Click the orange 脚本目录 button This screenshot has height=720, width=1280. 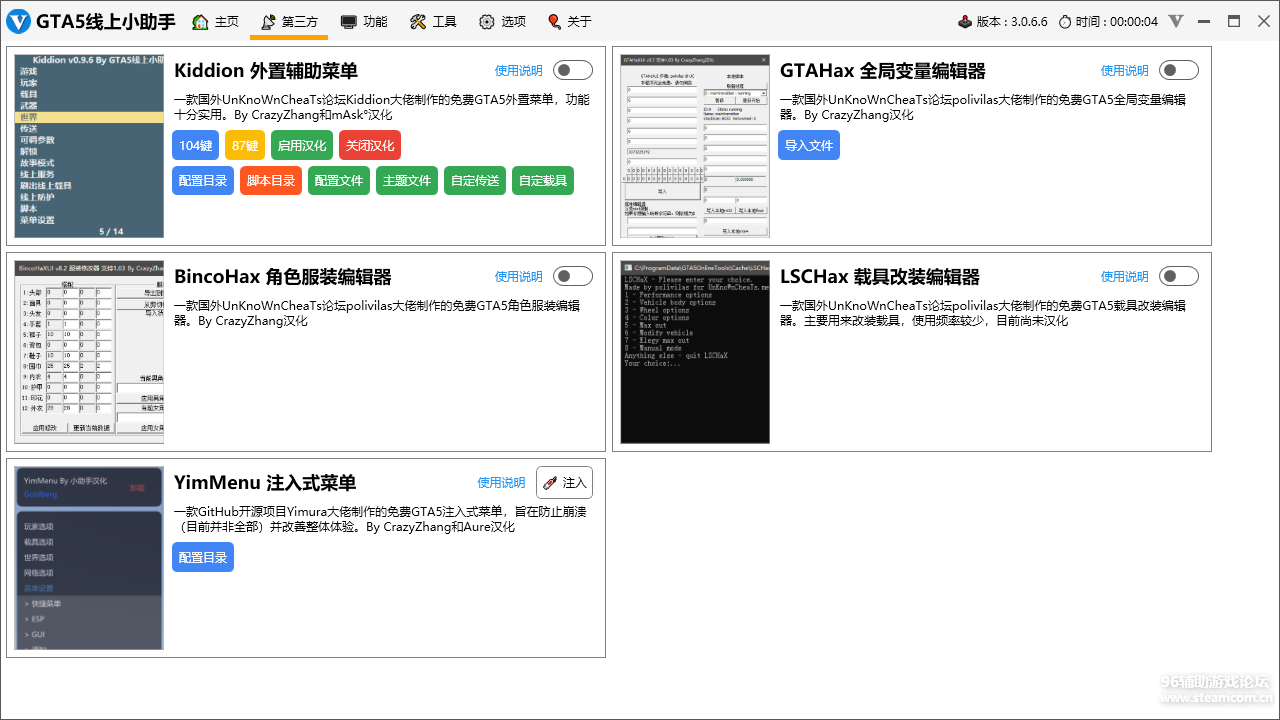[270, 180]
